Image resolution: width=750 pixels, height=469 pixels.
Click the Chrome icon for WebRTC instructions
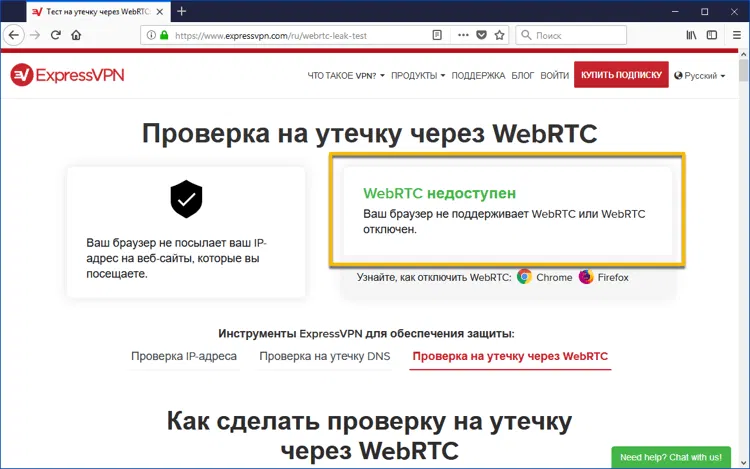click(524, 277)
